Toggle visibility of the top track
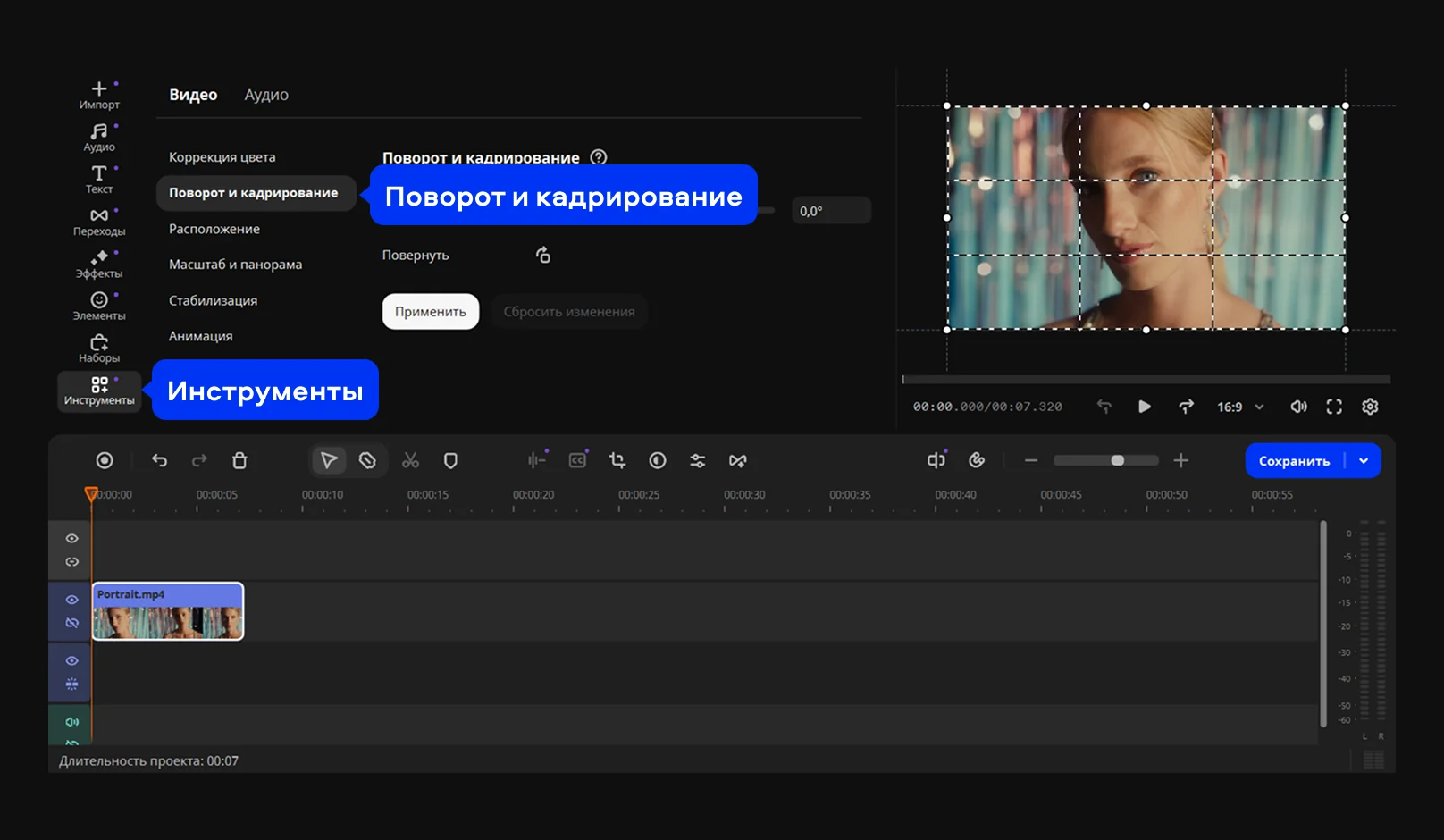The height and width of the screenshot is (840, 1444). coord(72,539)
